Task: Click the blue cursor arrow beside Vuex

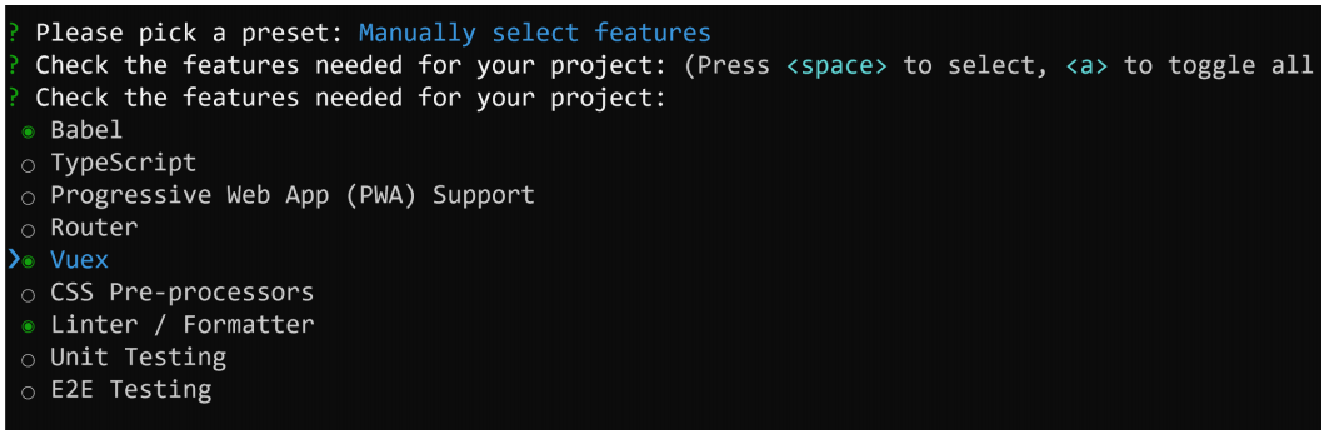Action: (x=13, y=261)
